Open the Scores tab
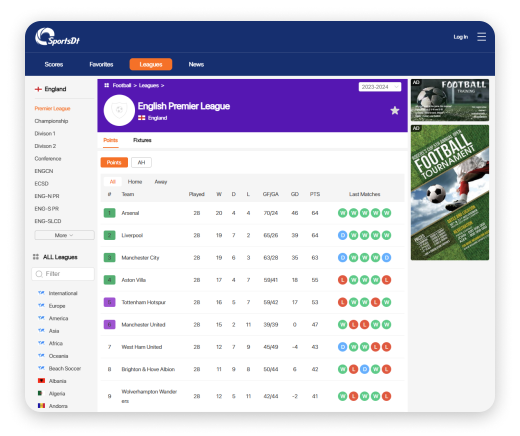 [x=54, y=64]
